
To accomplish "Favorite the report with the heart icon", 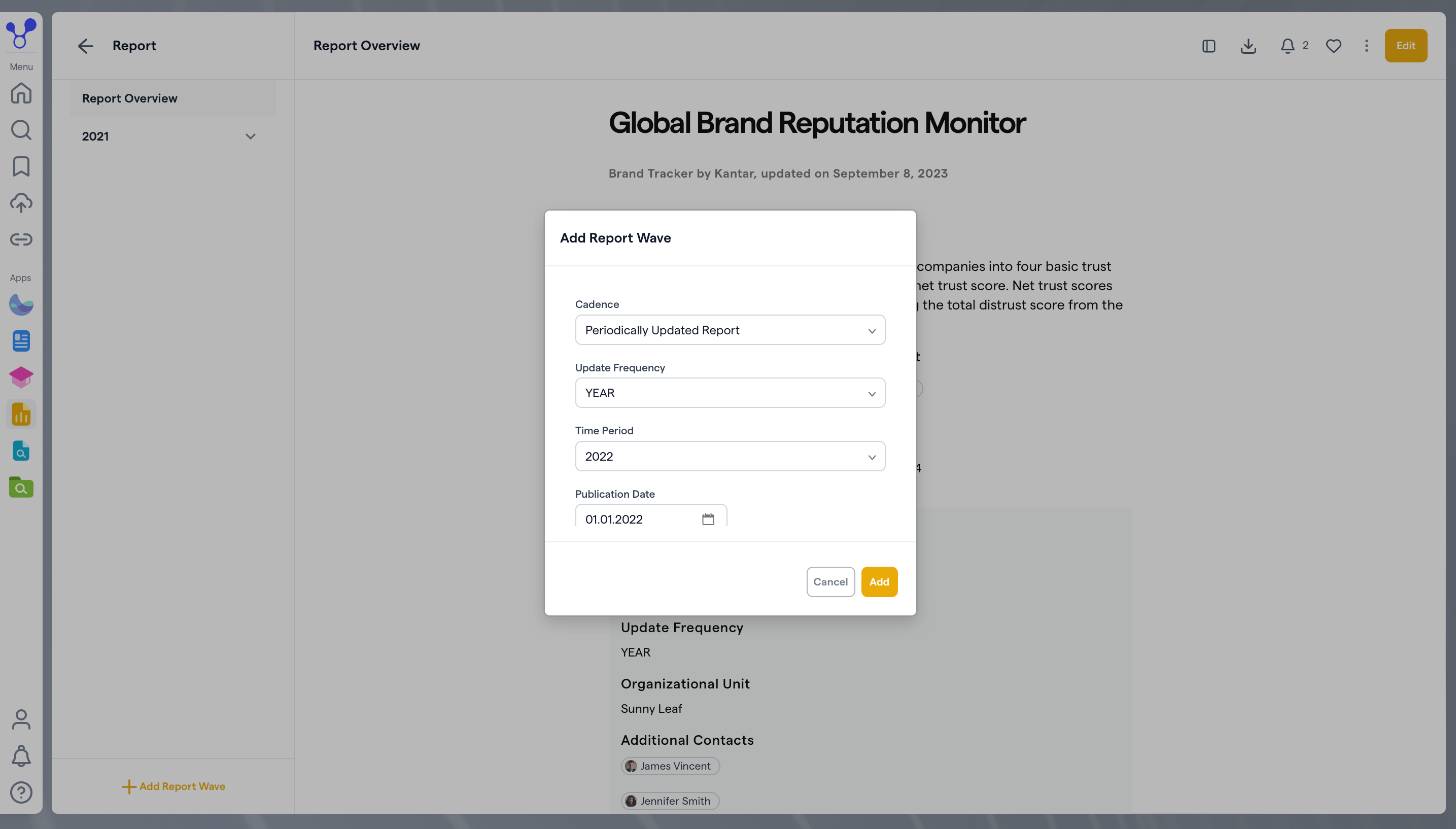I will 1333,46.
